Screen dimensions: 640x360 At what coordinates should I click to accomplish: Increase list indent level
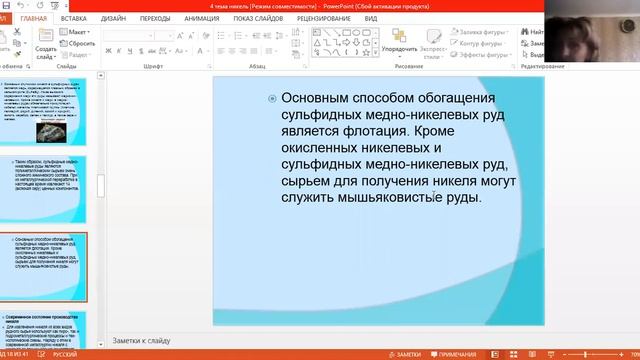[x=267, y=36]
